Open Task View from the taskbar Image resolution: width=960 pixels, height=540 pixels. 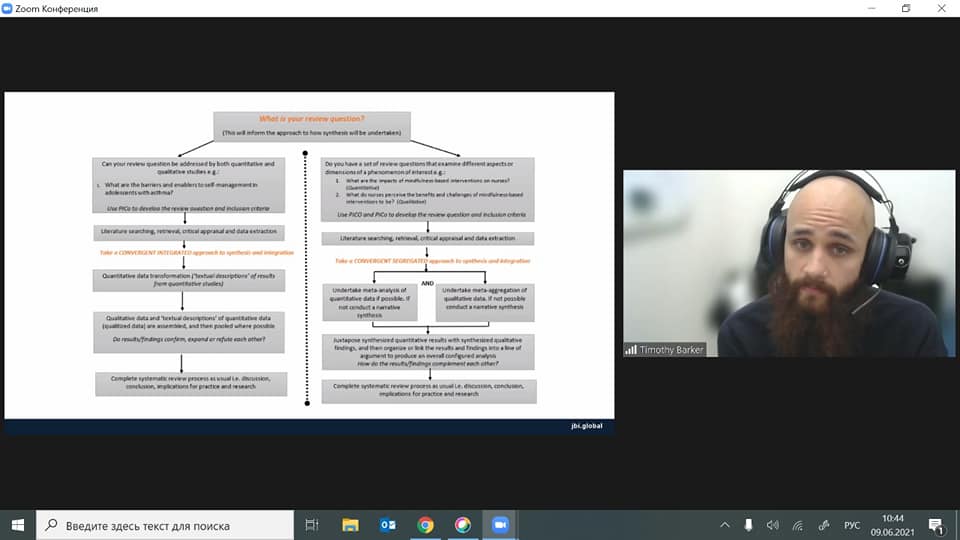(x=312, y=525)
